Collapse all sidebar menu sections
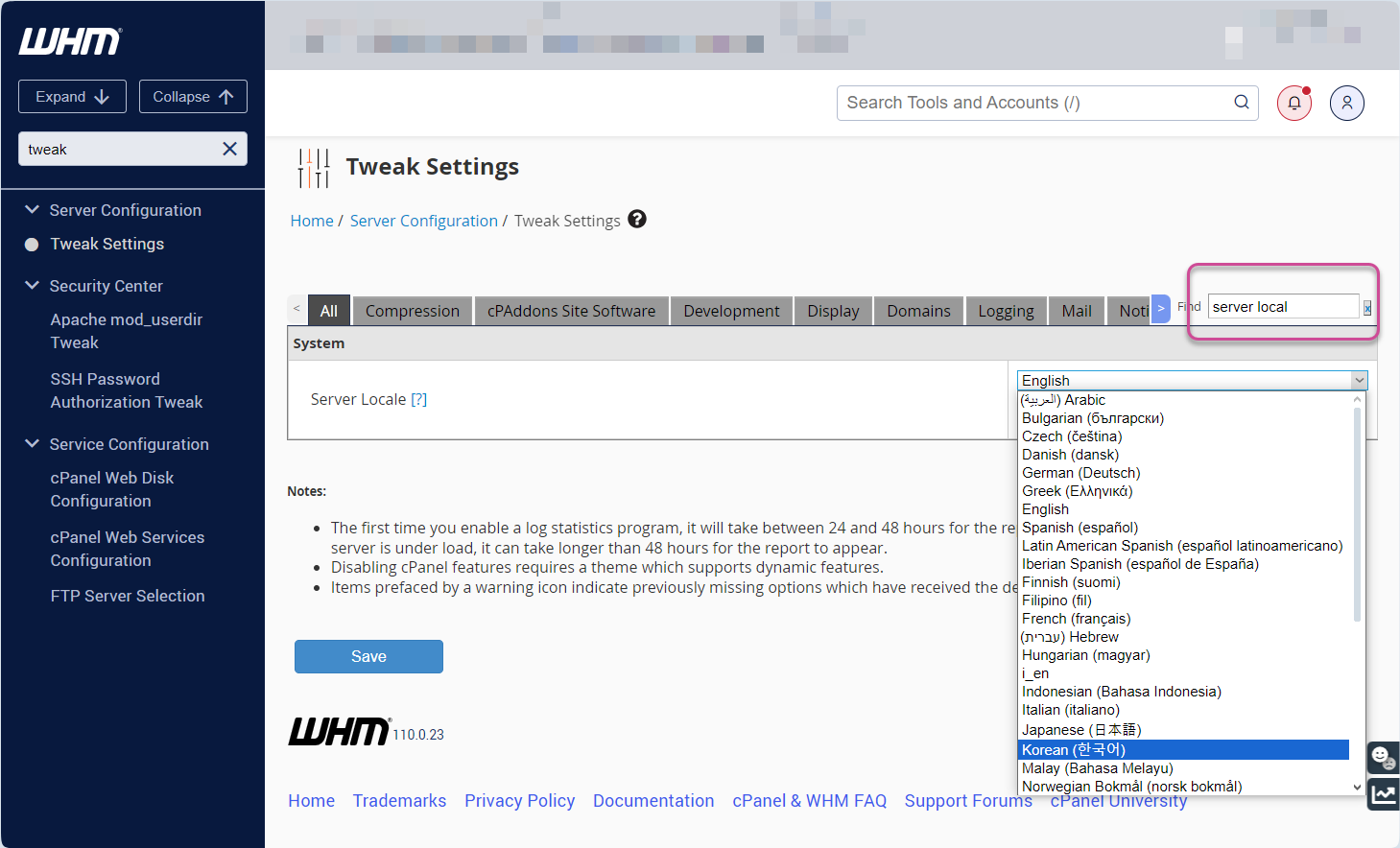 point(193,97)
